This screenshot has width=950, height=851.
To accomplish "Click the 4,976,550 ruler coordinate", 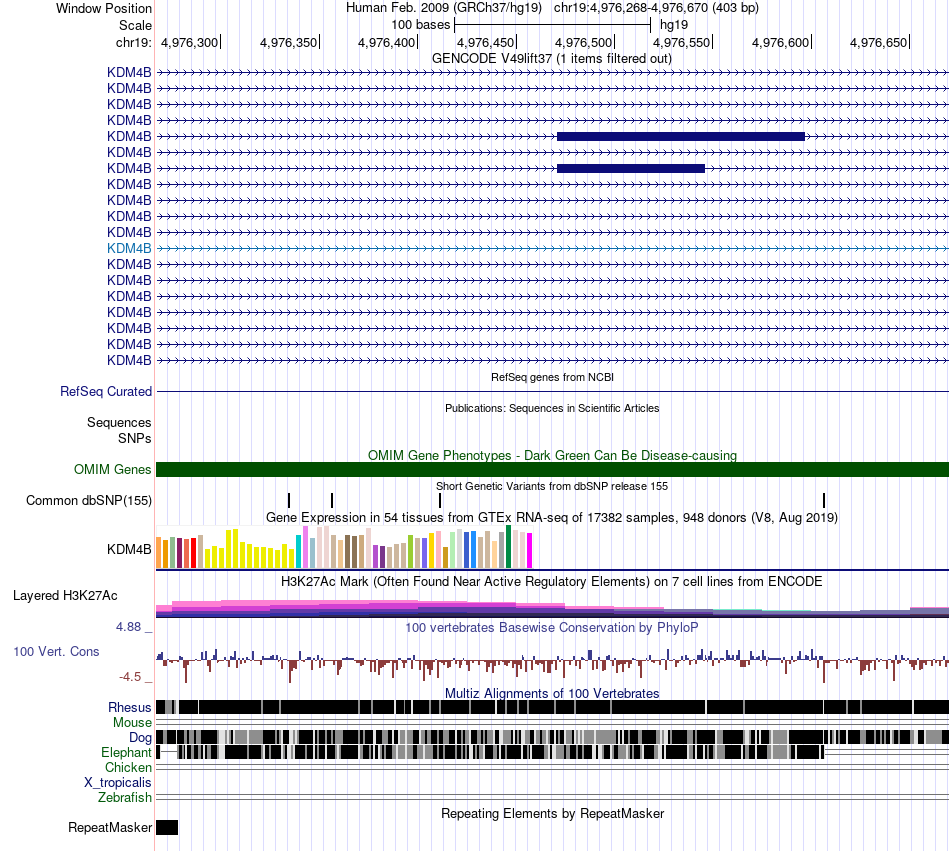I will (x=682, y=42).
